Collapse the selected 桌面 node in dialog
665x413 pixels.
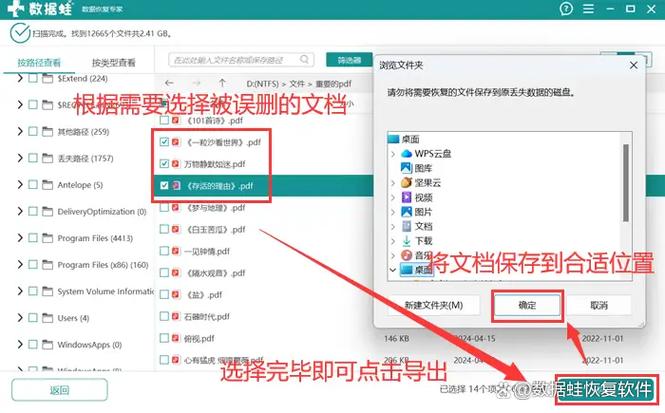point(393,270)
